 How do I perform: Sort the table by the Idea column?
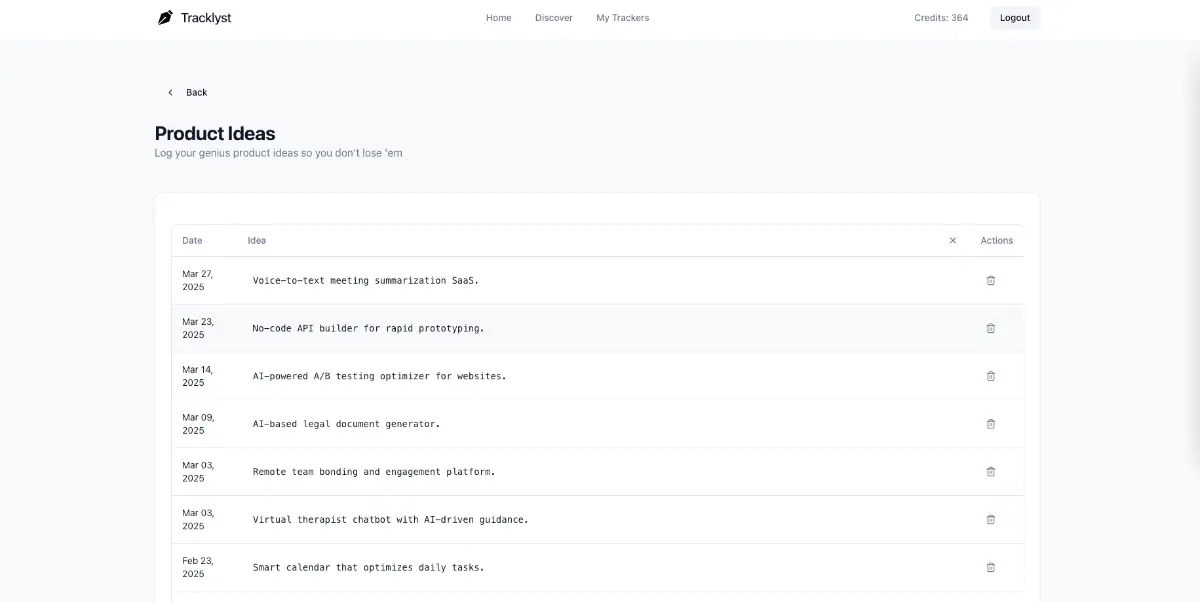pos(256,240)
